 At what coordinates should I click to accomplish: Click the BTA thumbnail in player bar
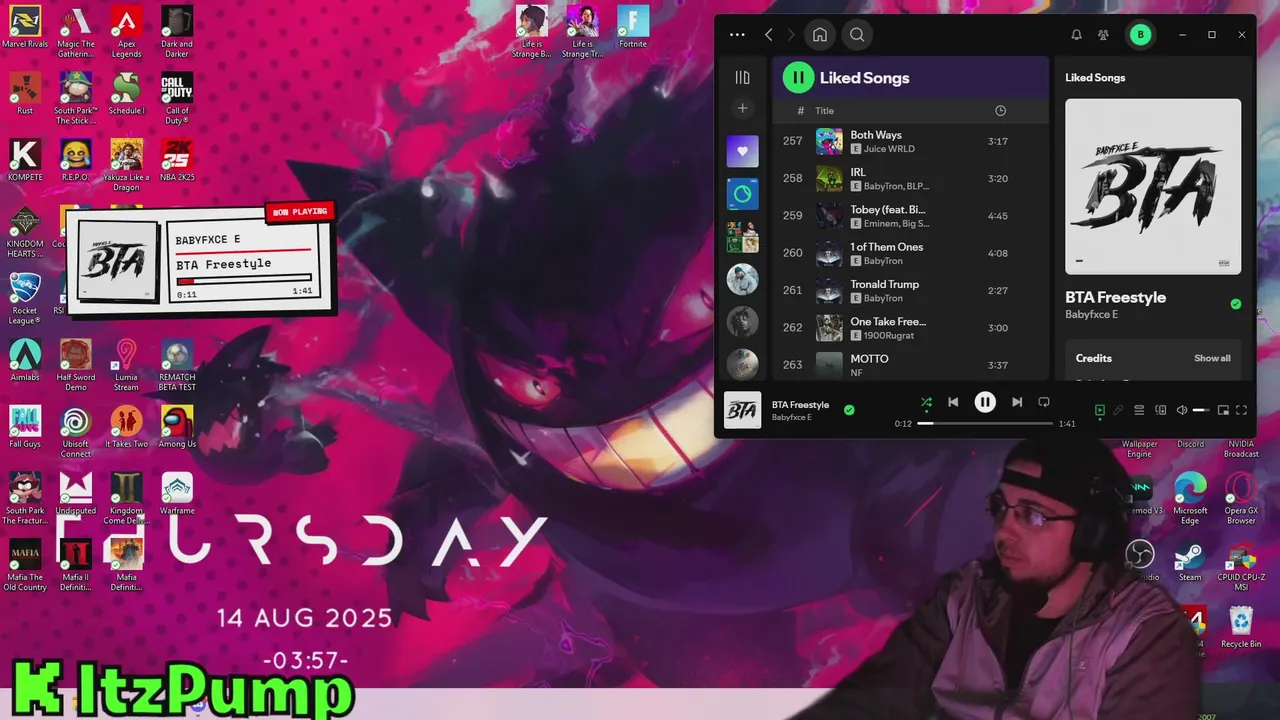pyautogui.click(x=742, y=410)
